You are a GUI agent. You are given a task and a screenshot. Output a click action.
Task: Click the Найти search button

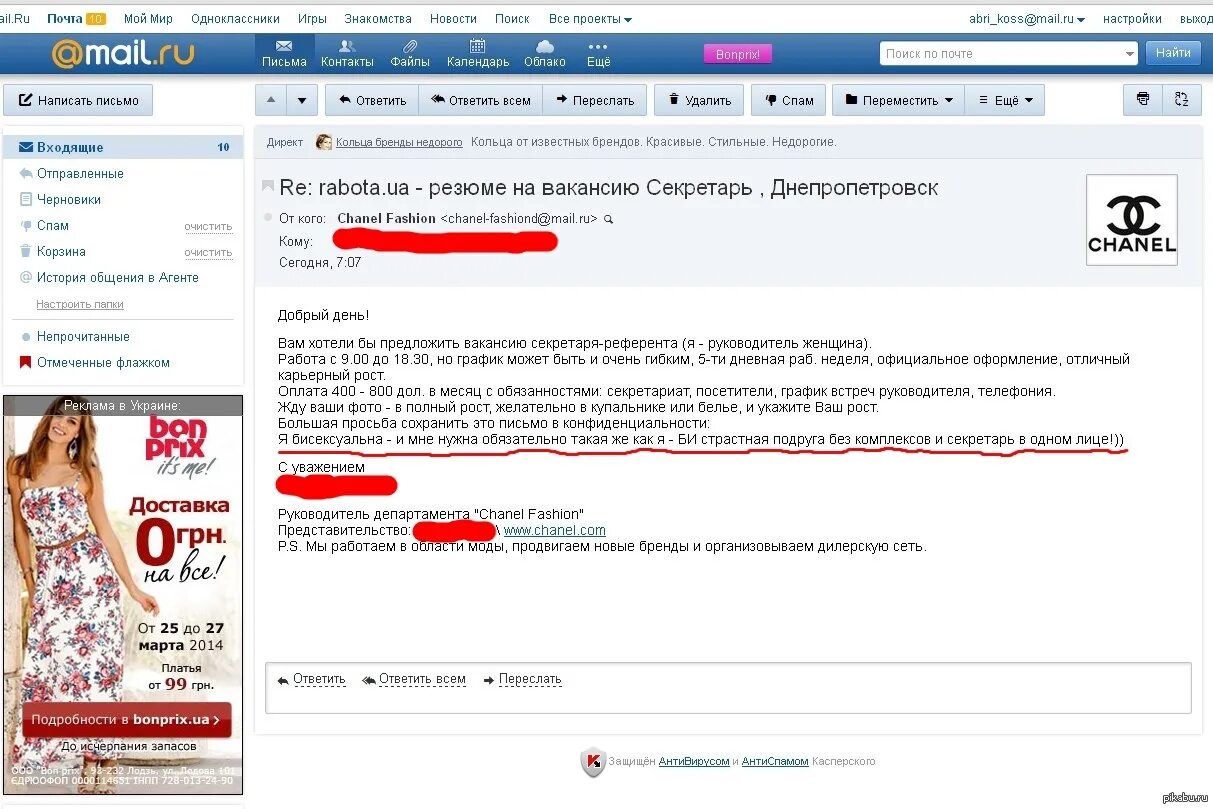[1172, 54]
